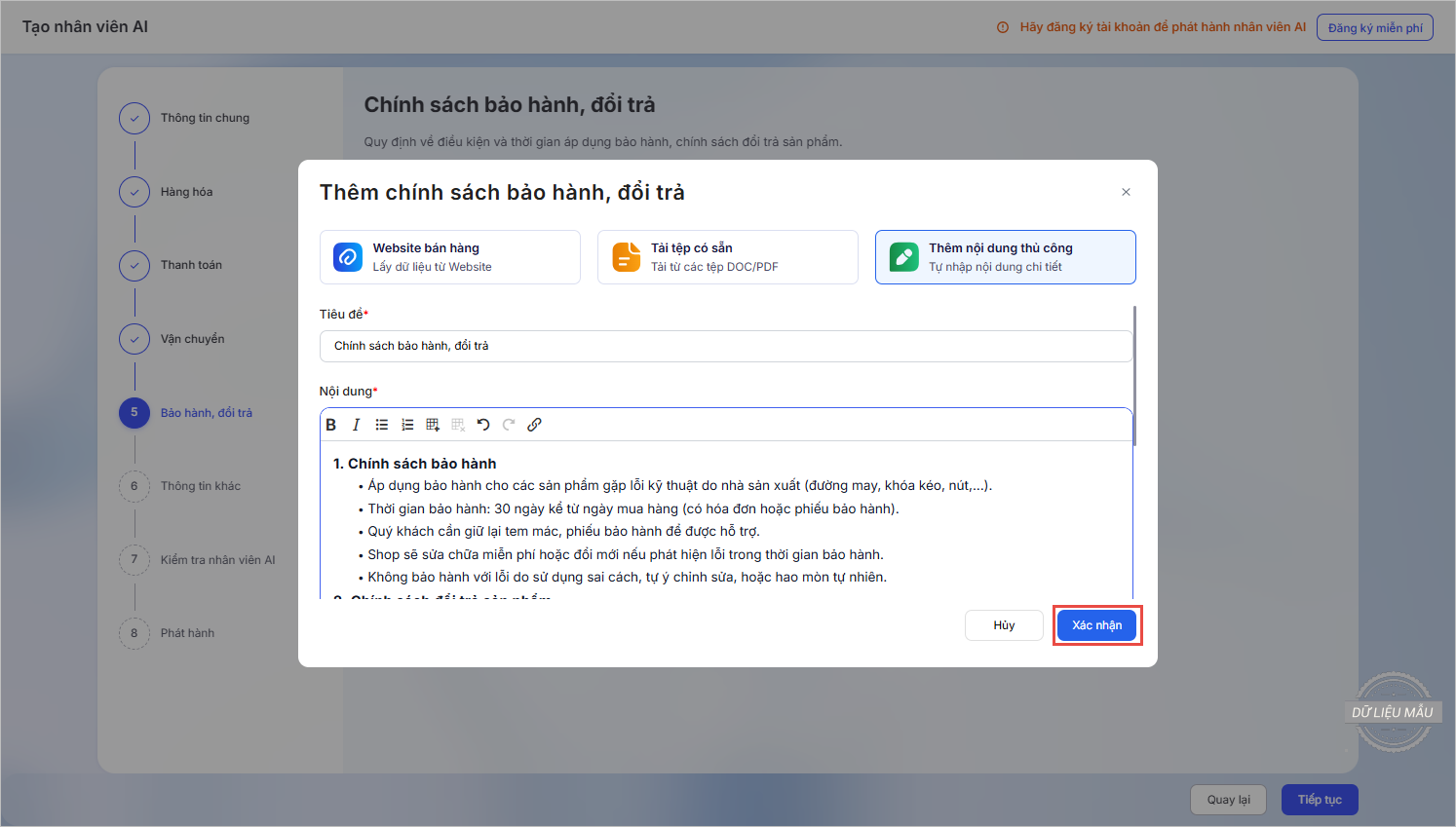Click the Tiêu đề input field
Image resolution: width=1456 pixels, height=827 pixels.
725,346
